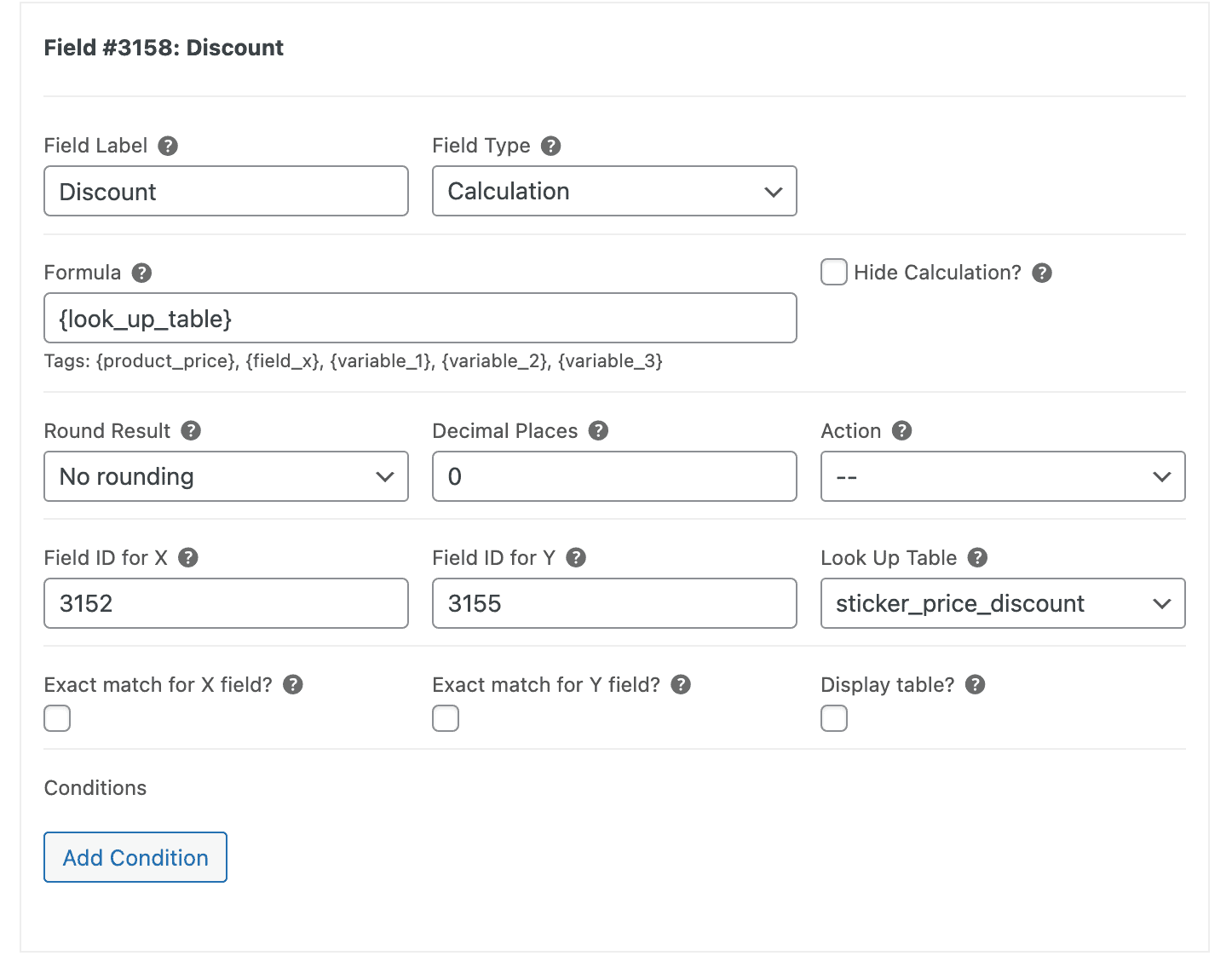Viewport: 1232px width, 973px height.
Task: Click help icon next to Round Result
Action: (x=191, y=430)
